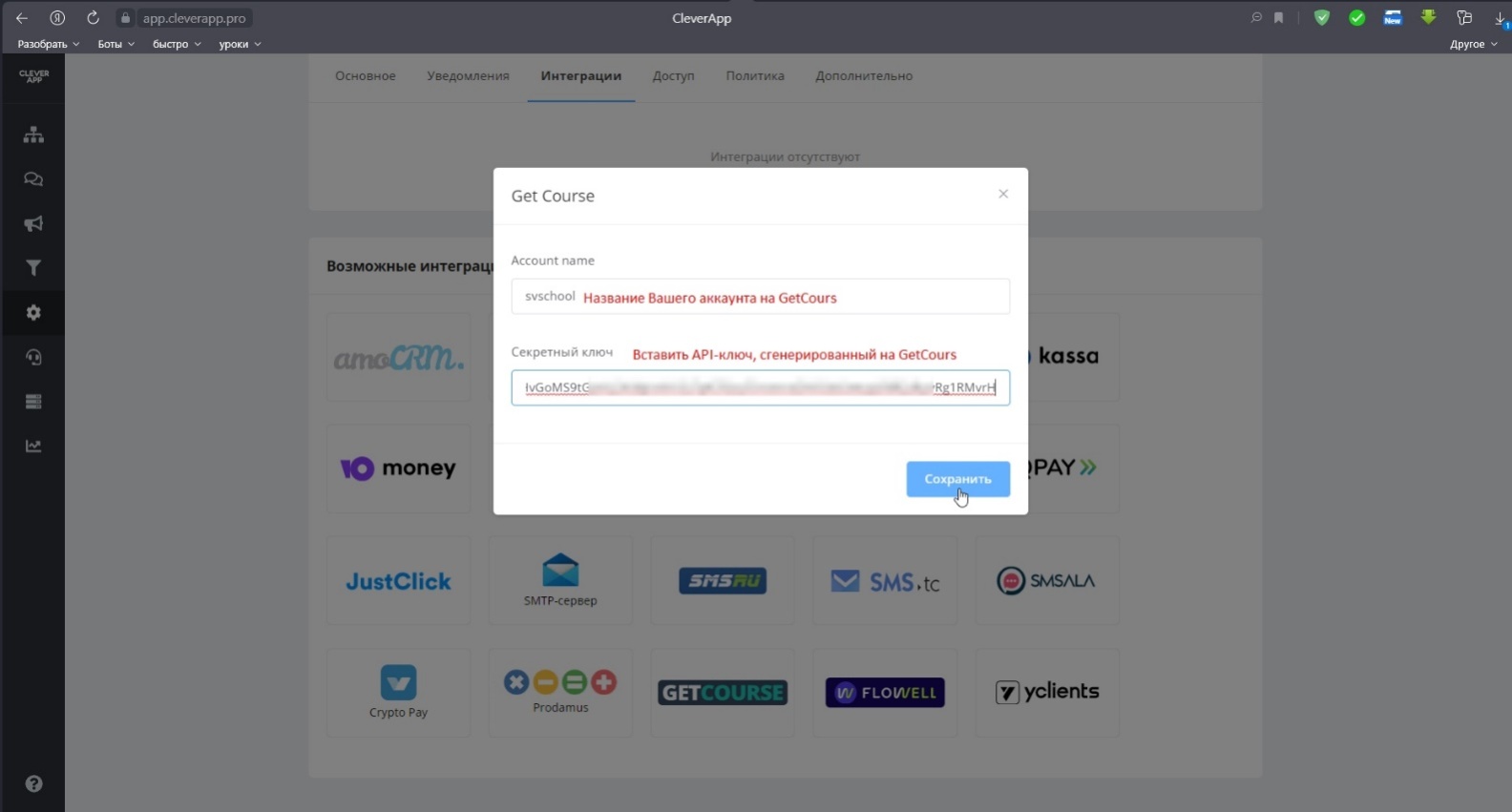Image resolution: width=1512 pixels, height=812 pixels.
Task: Click the help question mark icon
Action: [x=33, y=783]
